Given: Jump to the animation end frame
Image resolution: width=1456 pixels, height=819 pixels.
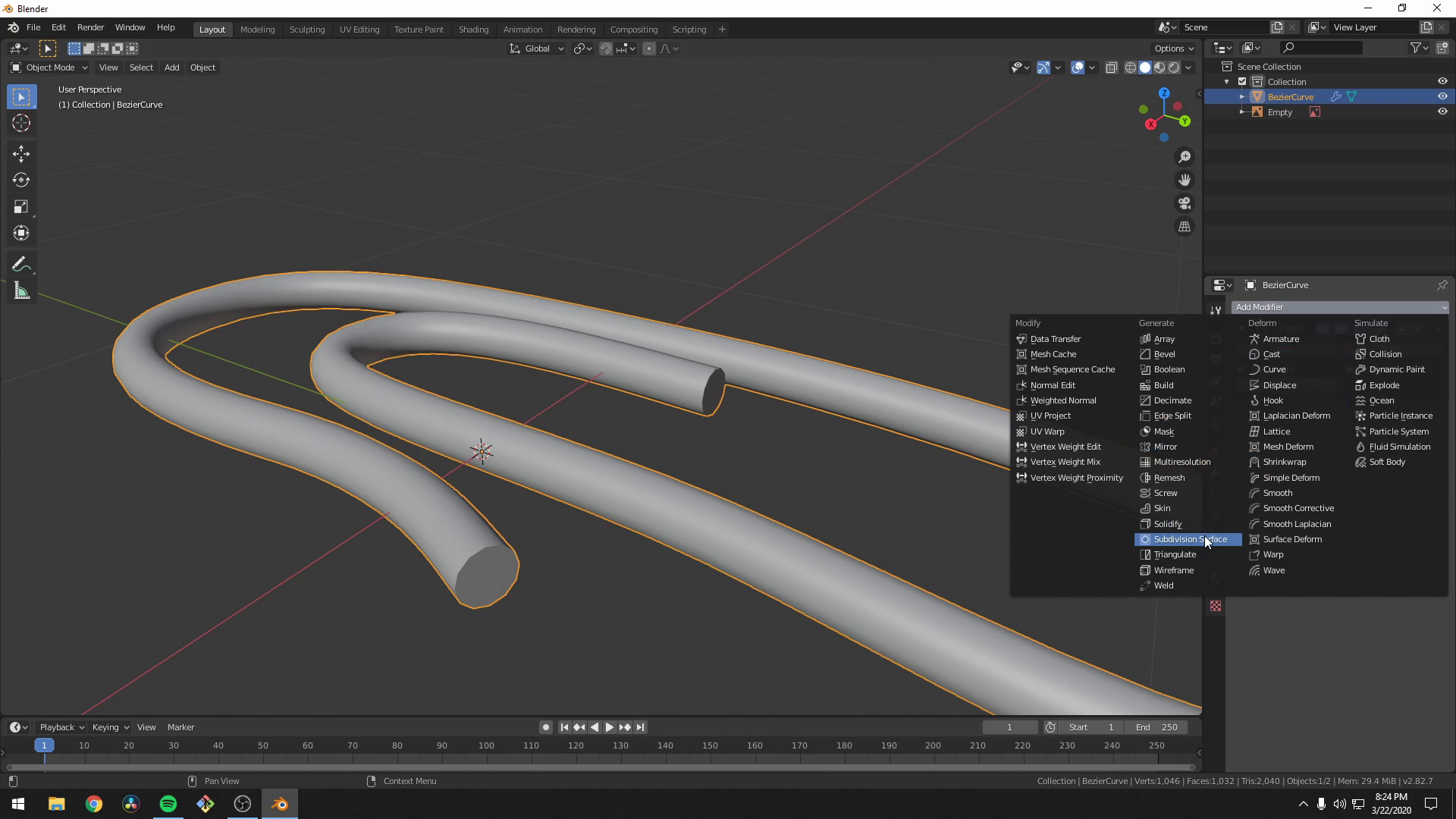Looking at the screenshot, I should [x=641, y=726].
